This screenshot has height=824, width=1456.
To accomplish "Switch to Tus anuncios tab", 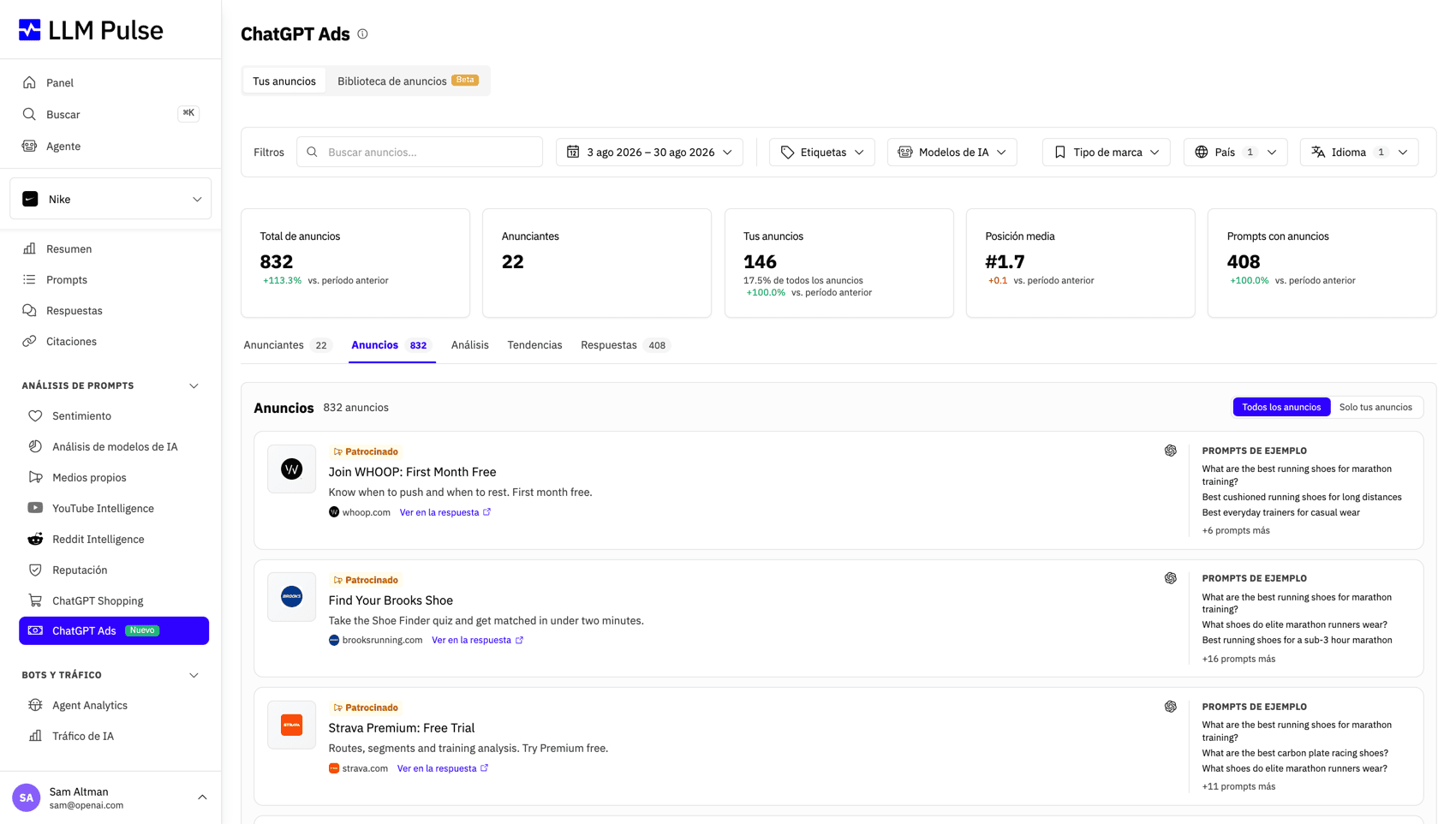I will coord(284,81).
